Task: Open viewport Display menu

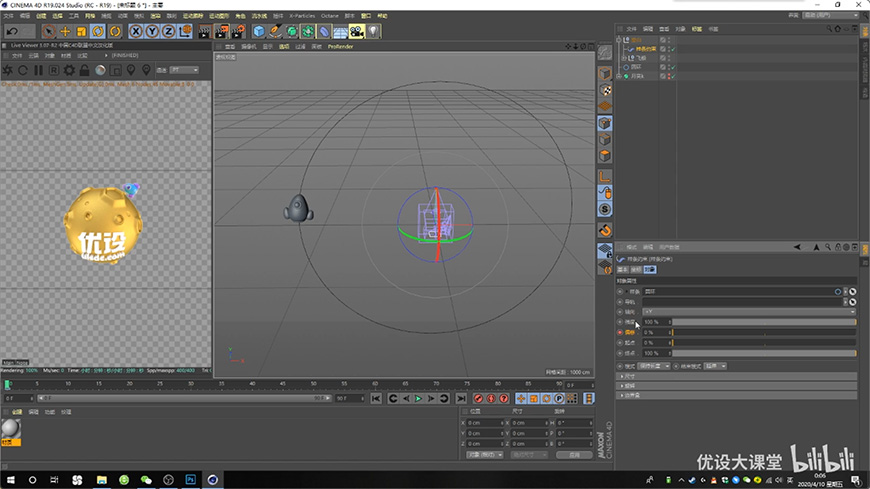Action: 267,47
